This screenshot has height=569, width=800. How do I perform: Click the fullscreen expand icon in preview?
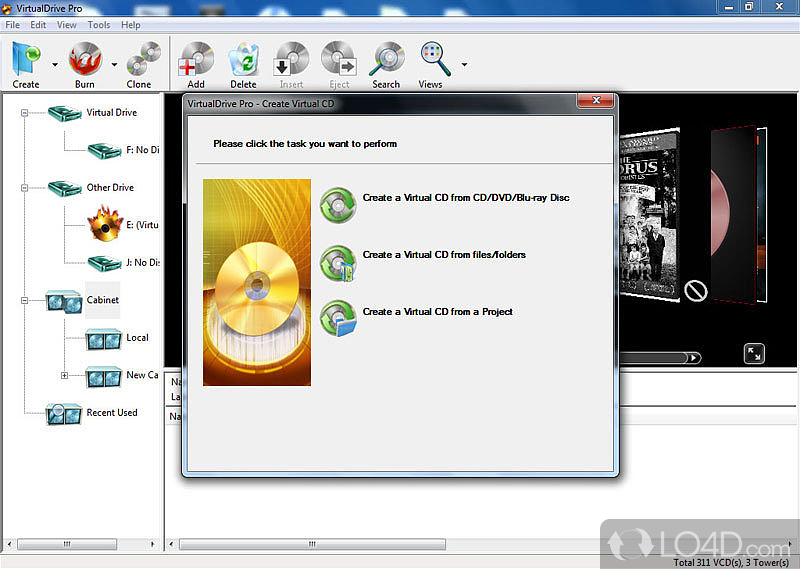click(x=754, y=353)
